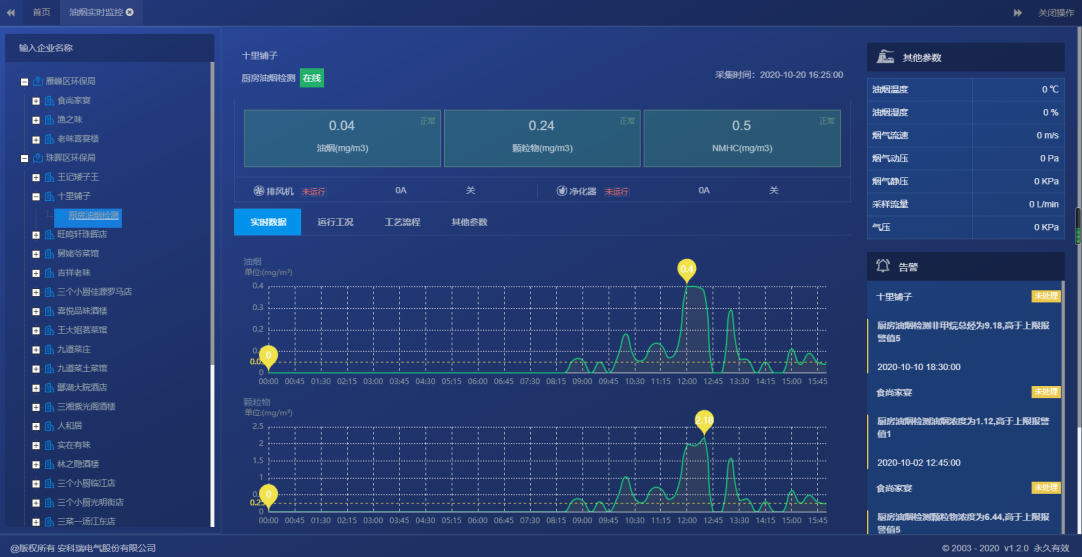Click the tab scroll-left double arrow icon
The width and height of the screenshot is (1082, 557).
point(11,12)
